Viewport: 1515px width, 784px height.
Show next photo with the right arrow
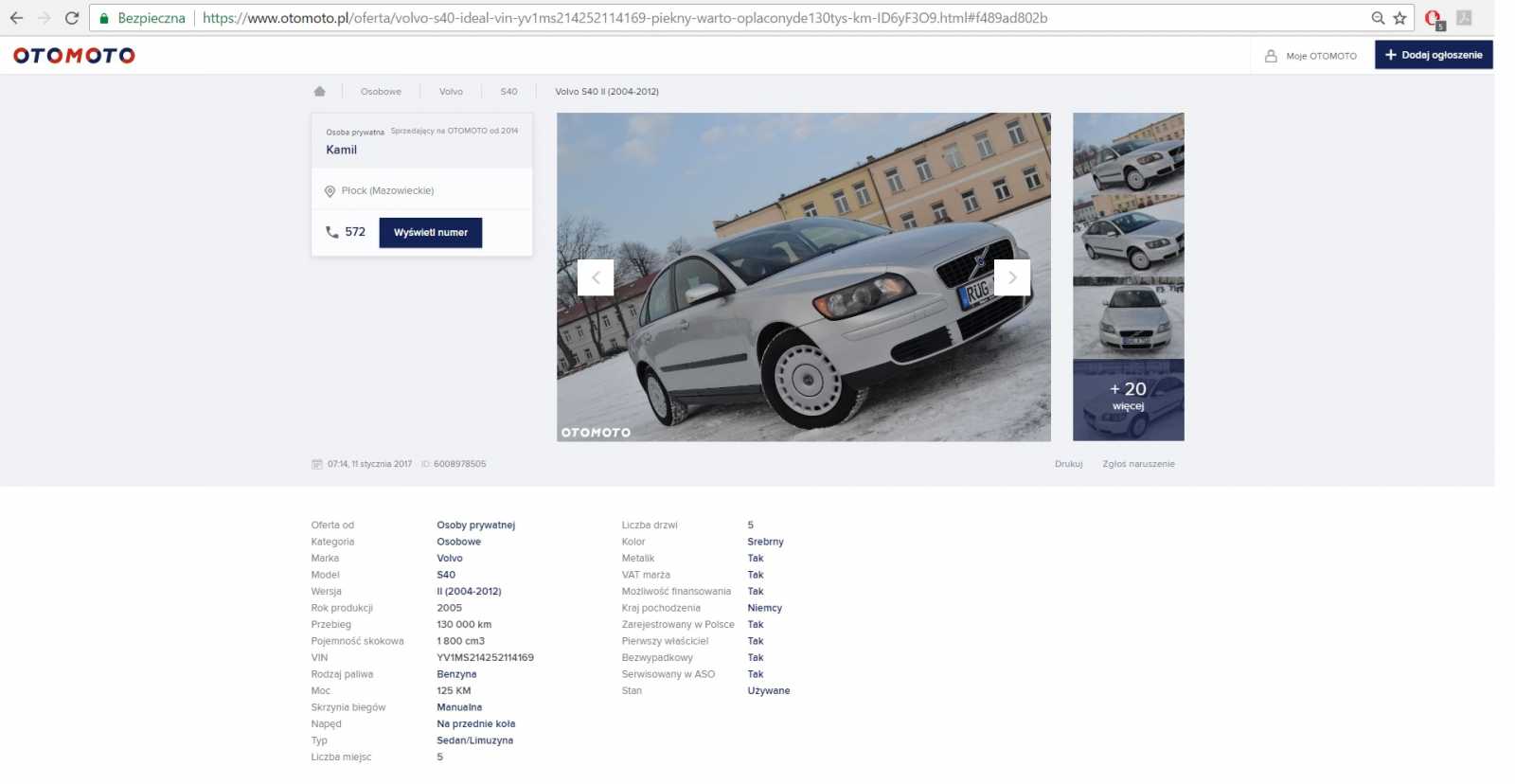coord(1011,277)
